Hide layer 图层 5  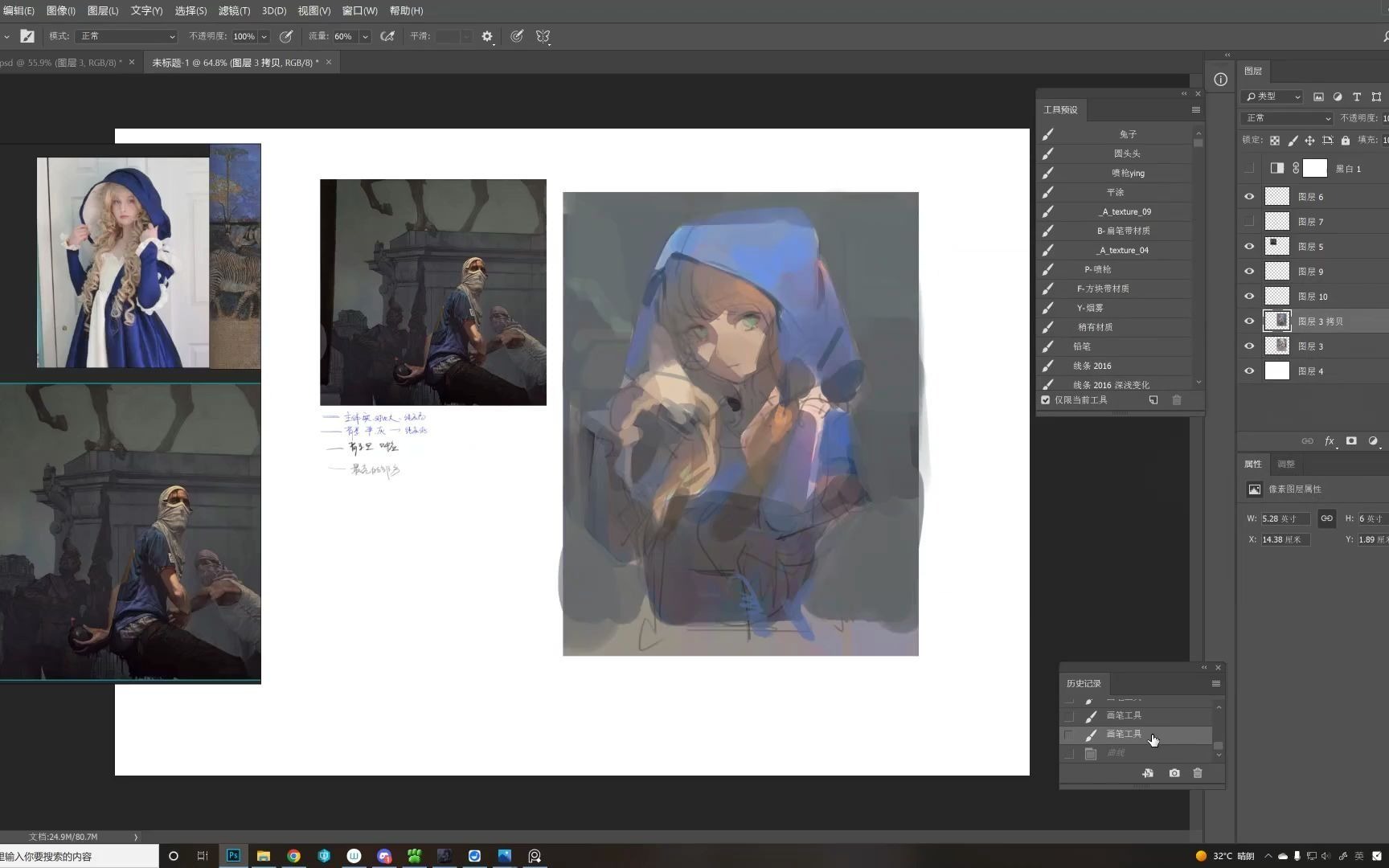[1249, 246]
